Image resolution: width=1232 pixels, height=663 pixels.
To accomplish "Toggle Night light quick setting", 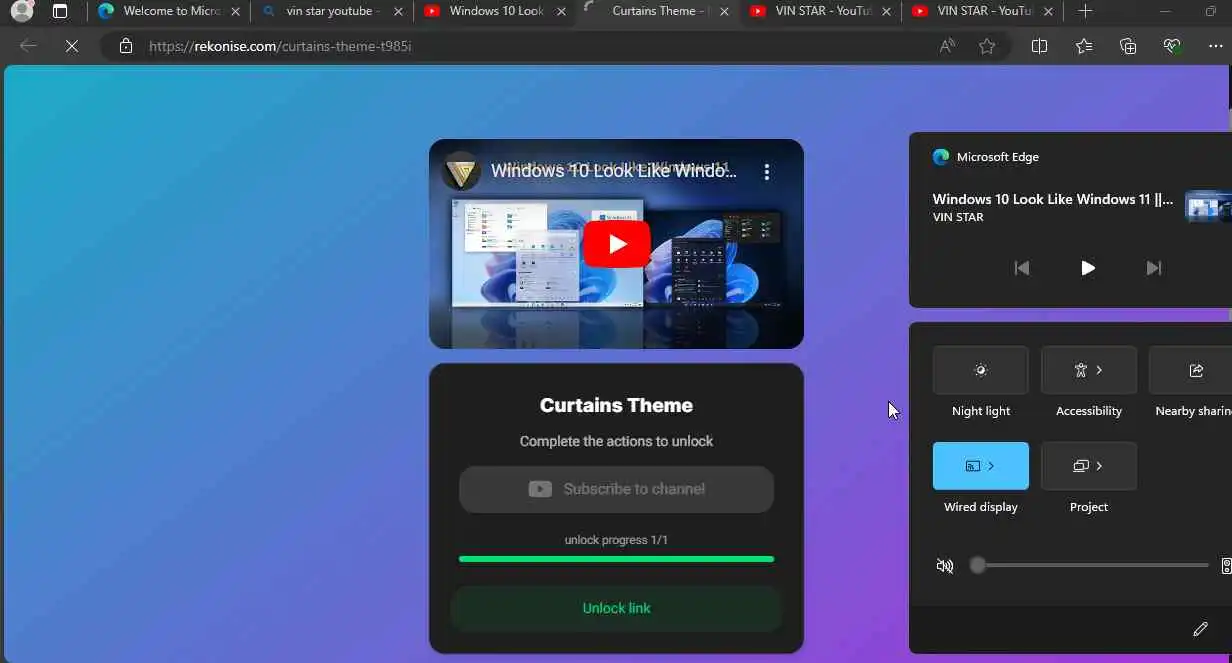I will 981,370.
